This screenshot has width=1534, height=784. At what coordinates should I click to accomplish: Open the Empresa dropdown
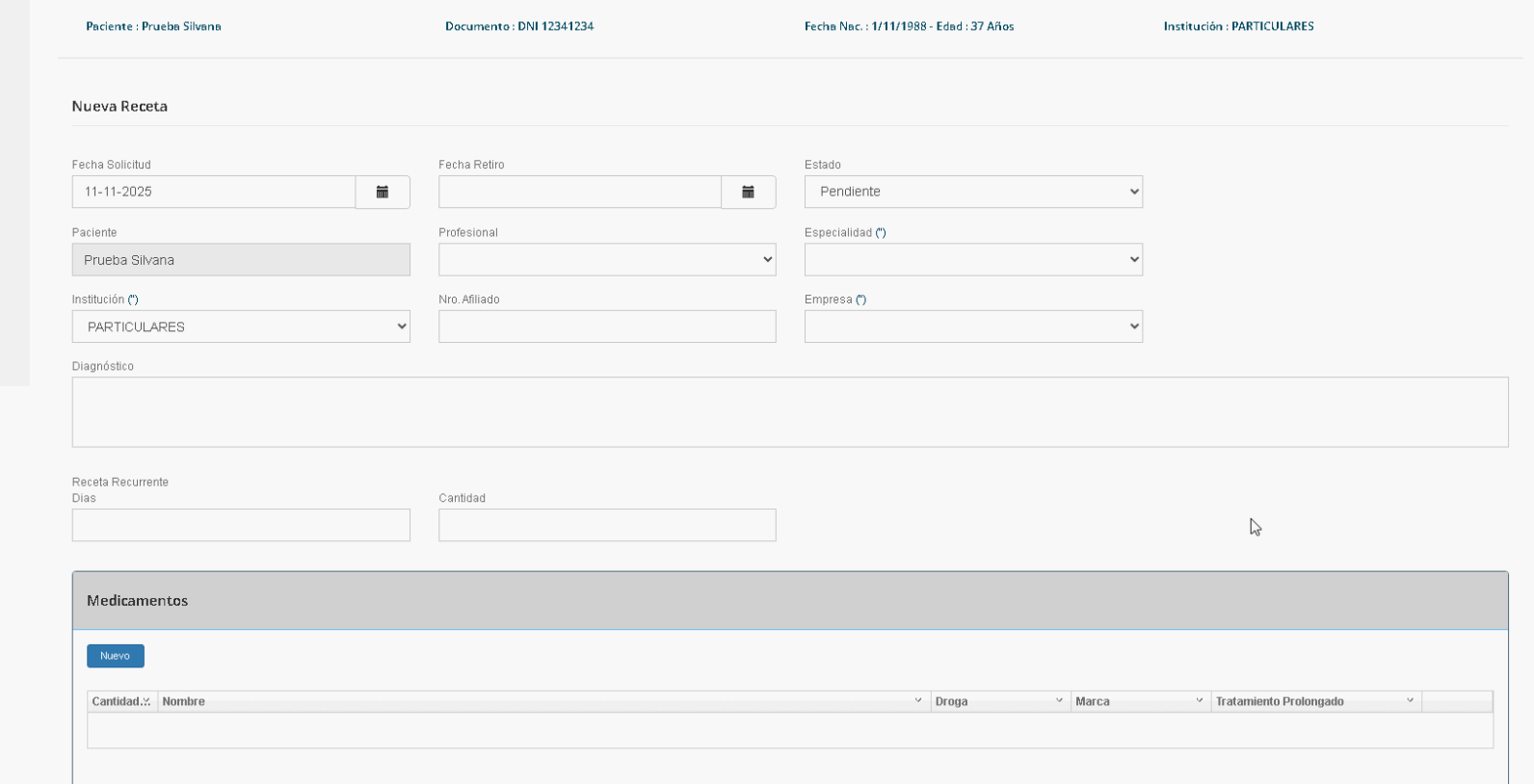coord(973,327)
